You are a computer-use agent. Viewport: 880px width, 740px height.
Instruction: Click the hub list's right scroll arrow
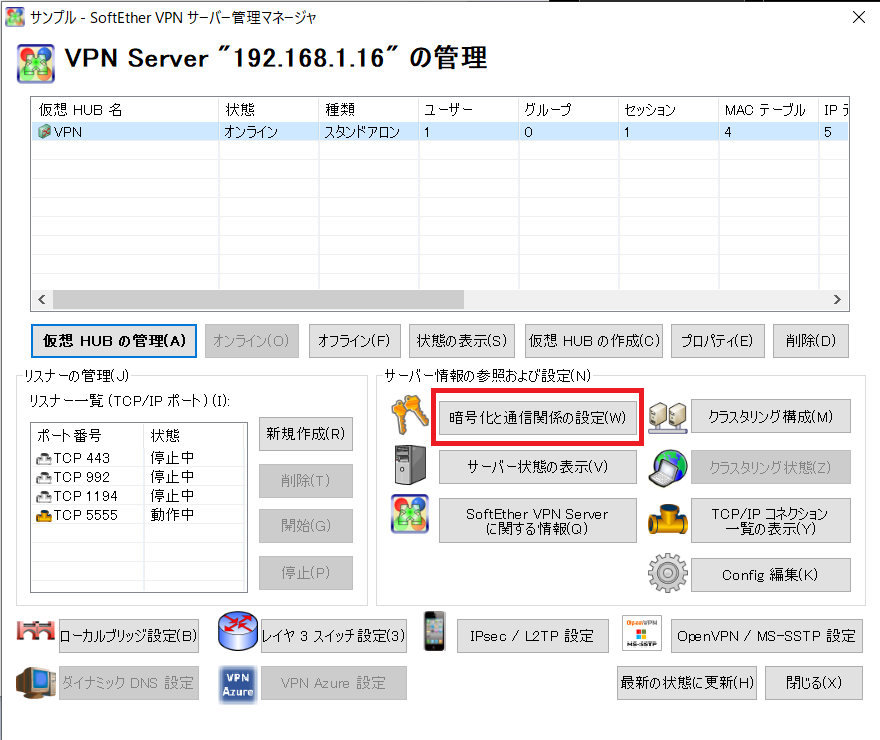coord(837,300)
